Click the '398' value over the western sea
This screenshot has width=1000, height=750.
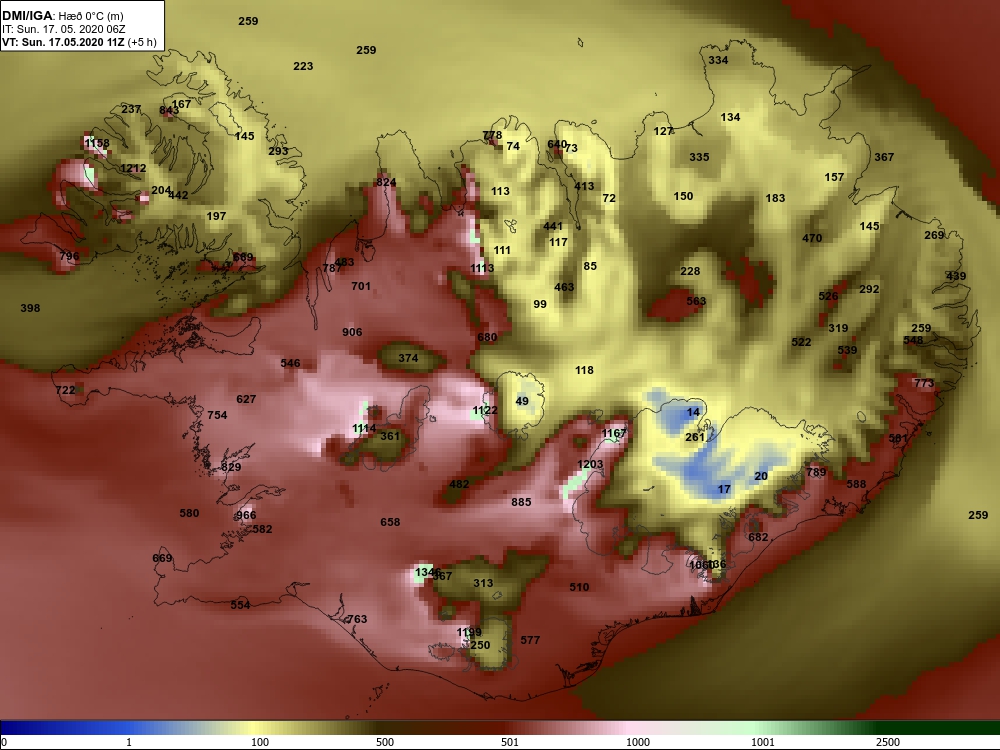coord(30,308)
